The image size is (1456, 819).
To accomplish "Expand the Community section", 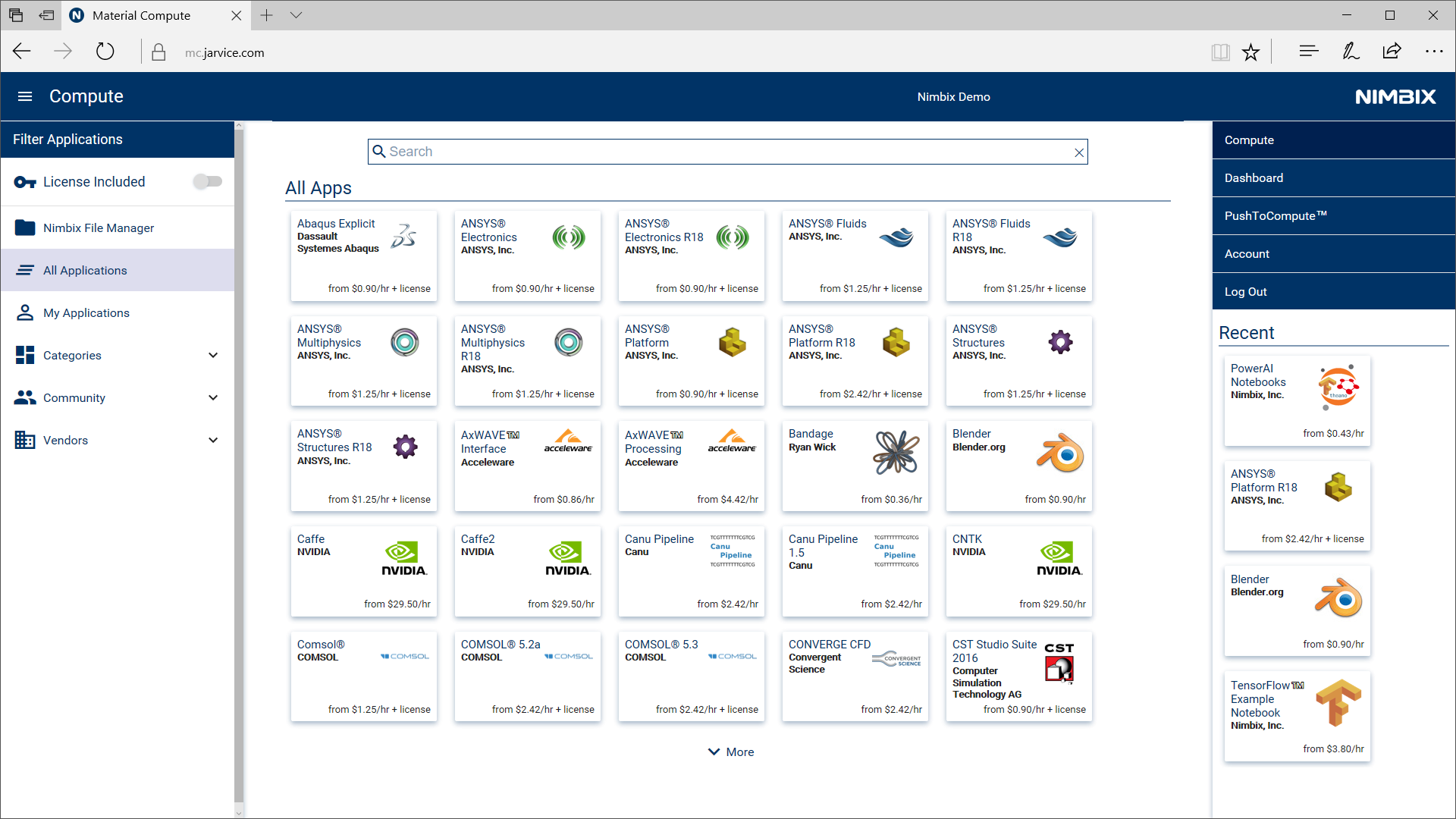I will click(213, 397).
